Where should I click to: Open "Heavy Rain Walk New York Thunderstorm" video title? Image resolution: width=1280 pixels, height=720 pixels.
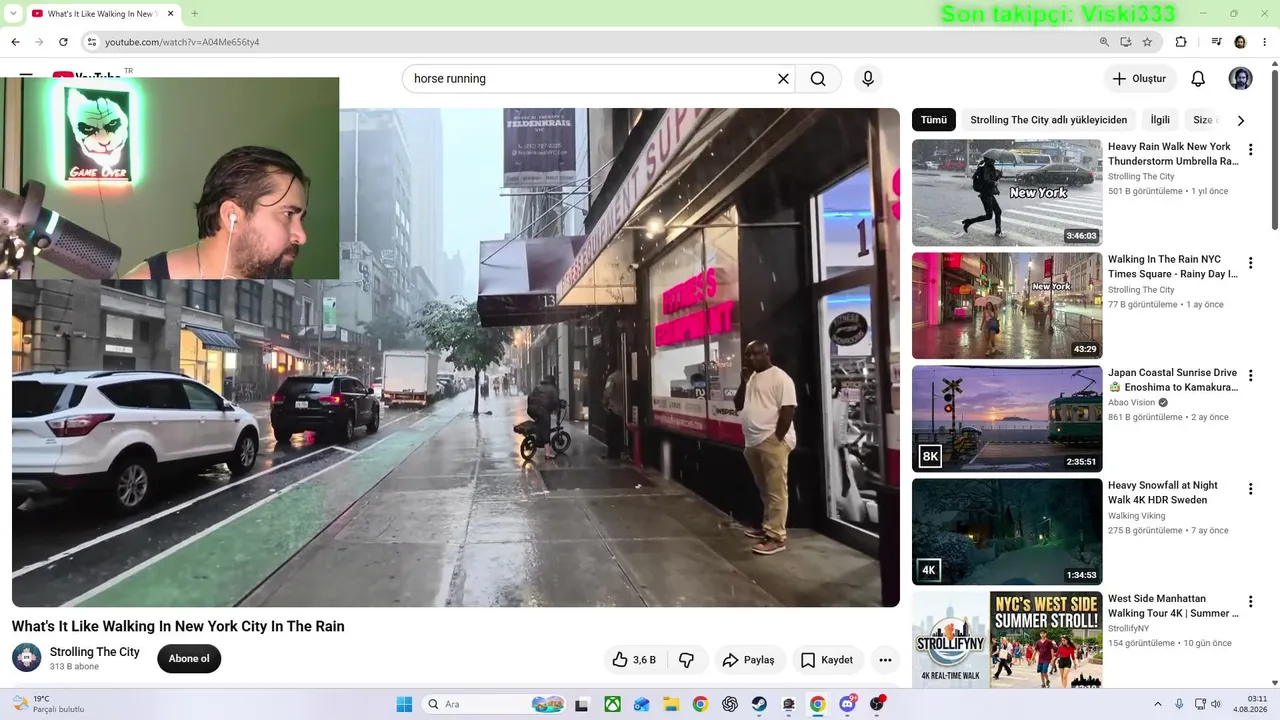click(x=1173, y=154)
